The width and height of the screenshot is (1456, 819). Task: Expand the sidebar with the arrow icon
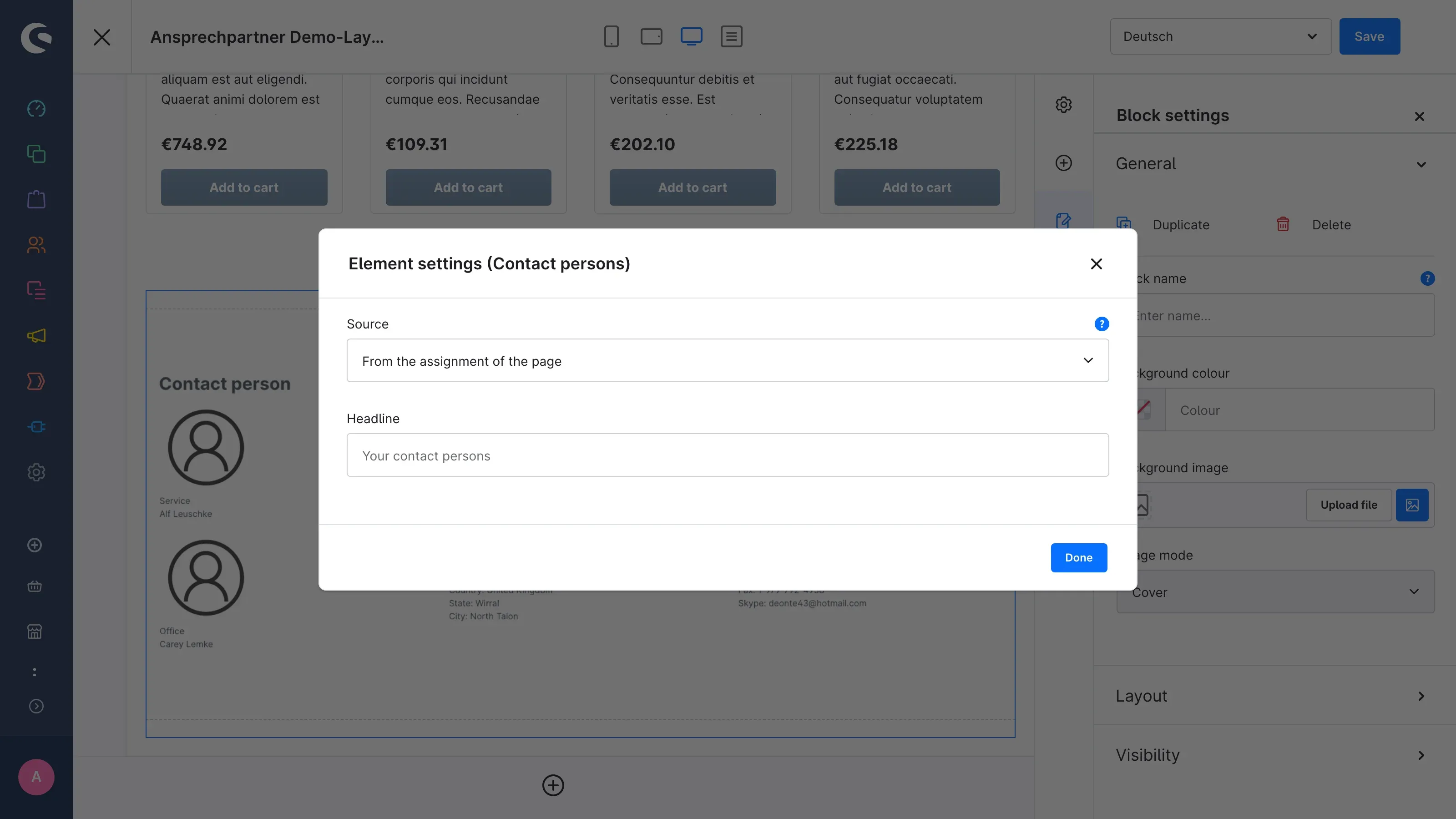click(36, 707)
